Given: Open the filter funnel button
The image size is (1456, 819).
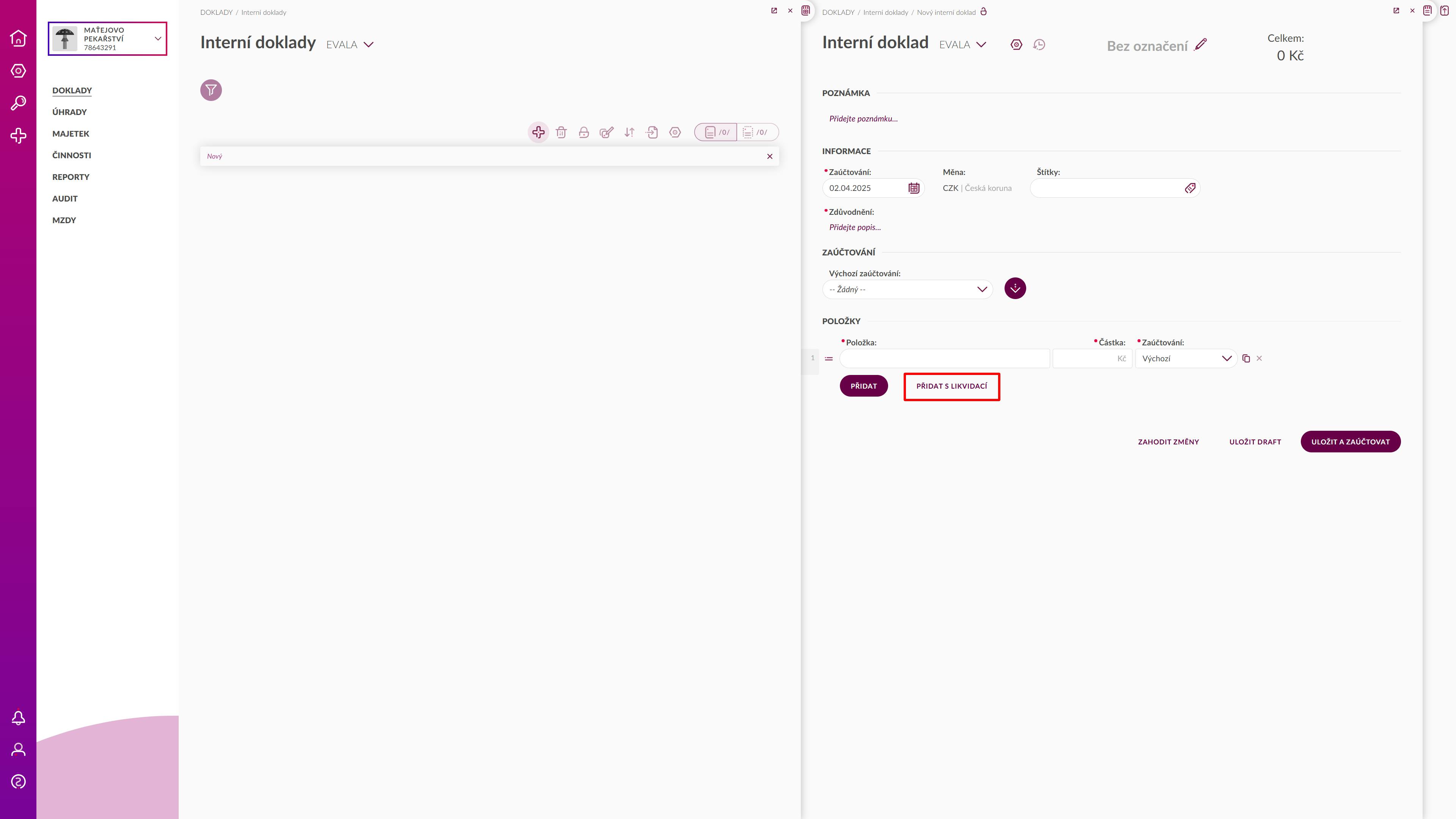Looking at the screenshot, I should click(211, 90).
